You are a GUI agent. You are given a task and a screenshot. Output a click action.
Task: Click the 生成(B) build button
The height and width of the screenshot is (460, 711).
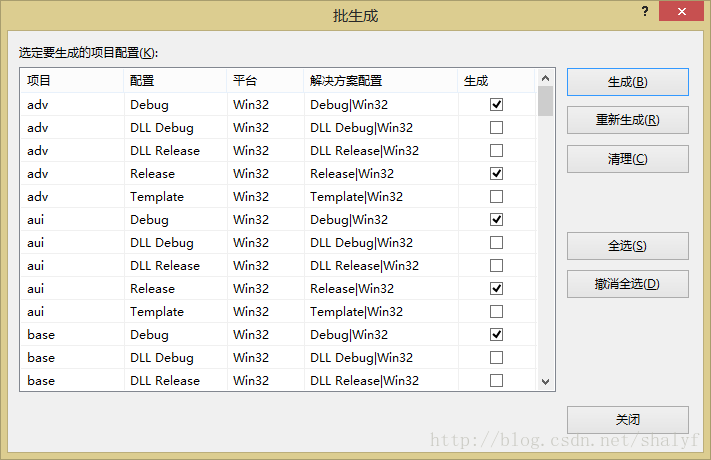(x=628, y=82)
